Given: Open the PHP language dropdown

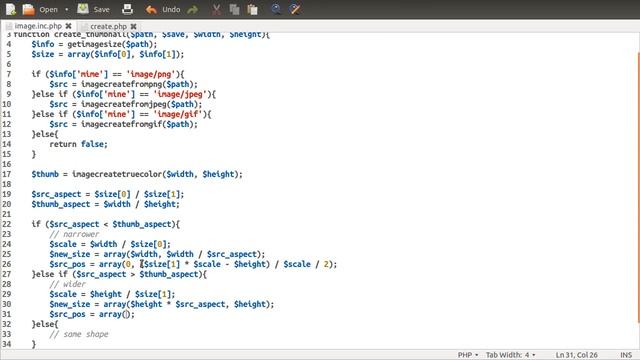Looking at the screenshot, I should pos(468,355).
